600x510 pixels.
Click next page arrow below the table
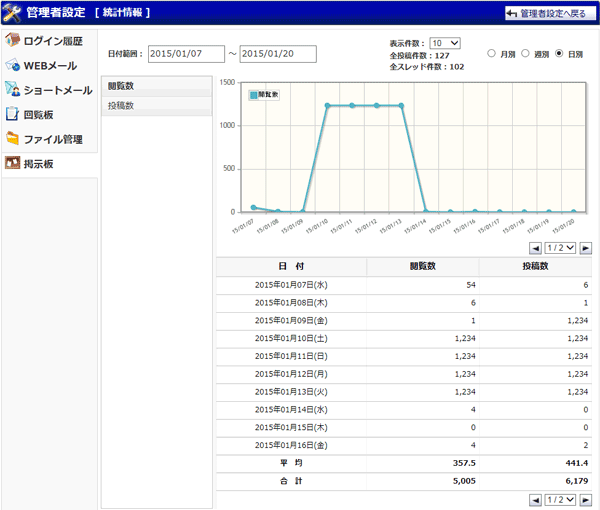click(585, 499)
